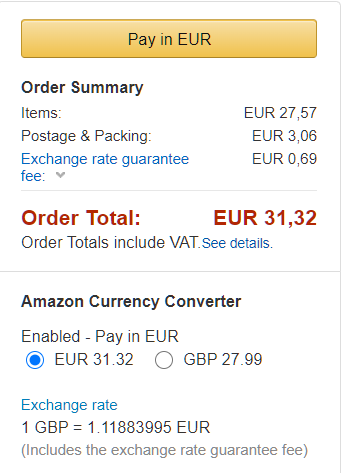
Task: Open the See details VAT link
Action: (237, 243)
